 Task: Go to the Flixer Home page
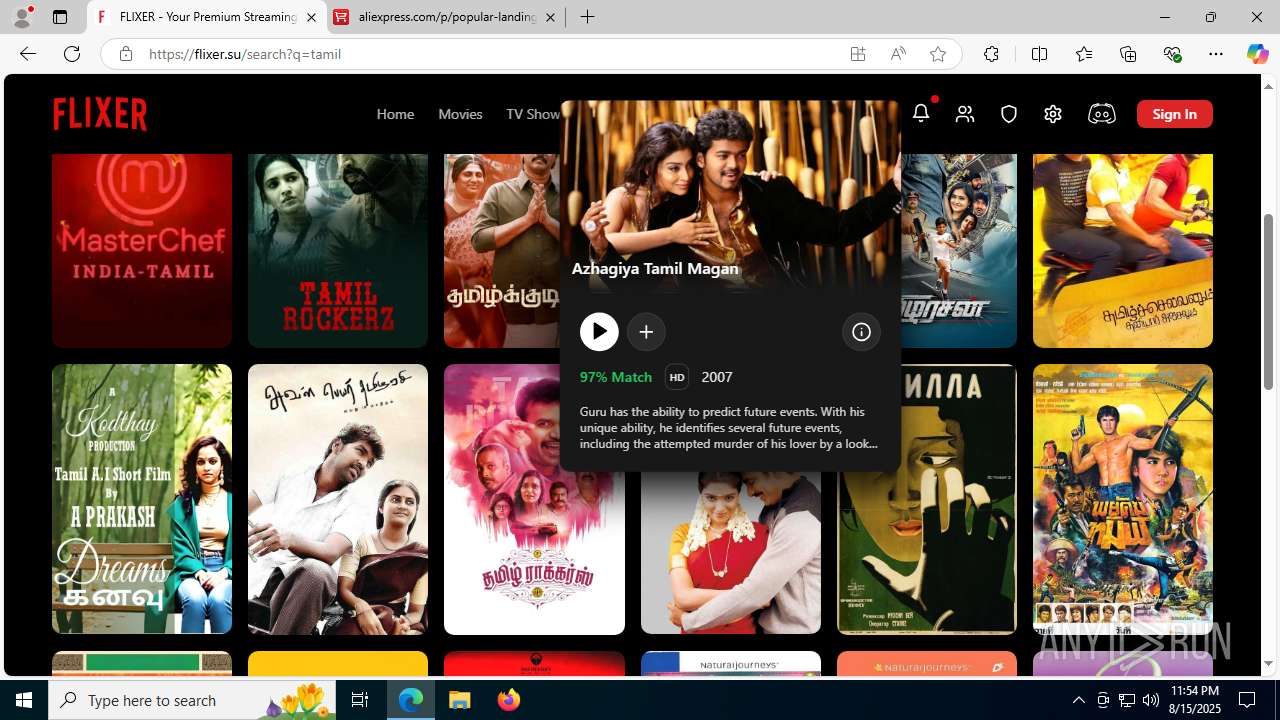395,114
